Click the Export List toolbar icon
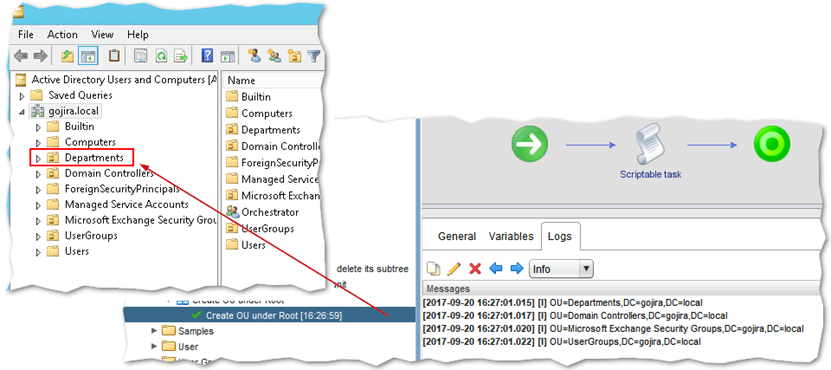Screen dimensions: 831x370 [x=182, y=55]
